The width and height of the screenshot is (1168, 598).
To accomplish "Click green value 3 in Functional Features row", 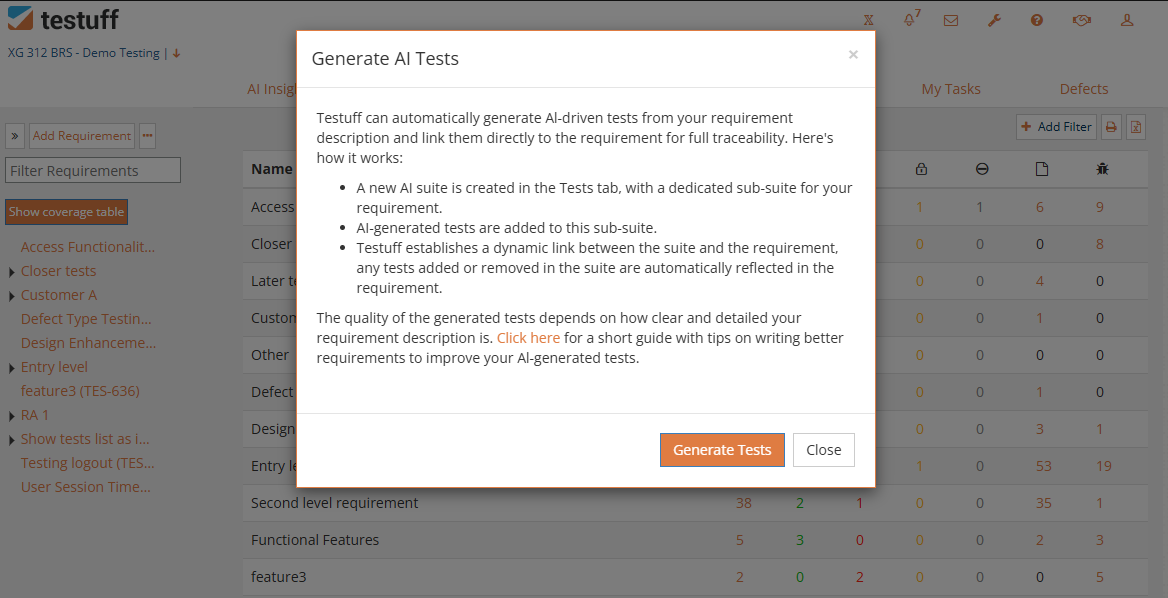I will click(800, 540).
